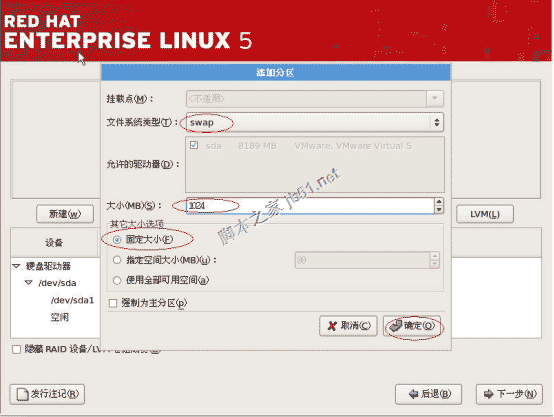Enable the force to be primary partition checkbox
The width and height of the screenshot is (554, 417).
[x=113, y=303]
